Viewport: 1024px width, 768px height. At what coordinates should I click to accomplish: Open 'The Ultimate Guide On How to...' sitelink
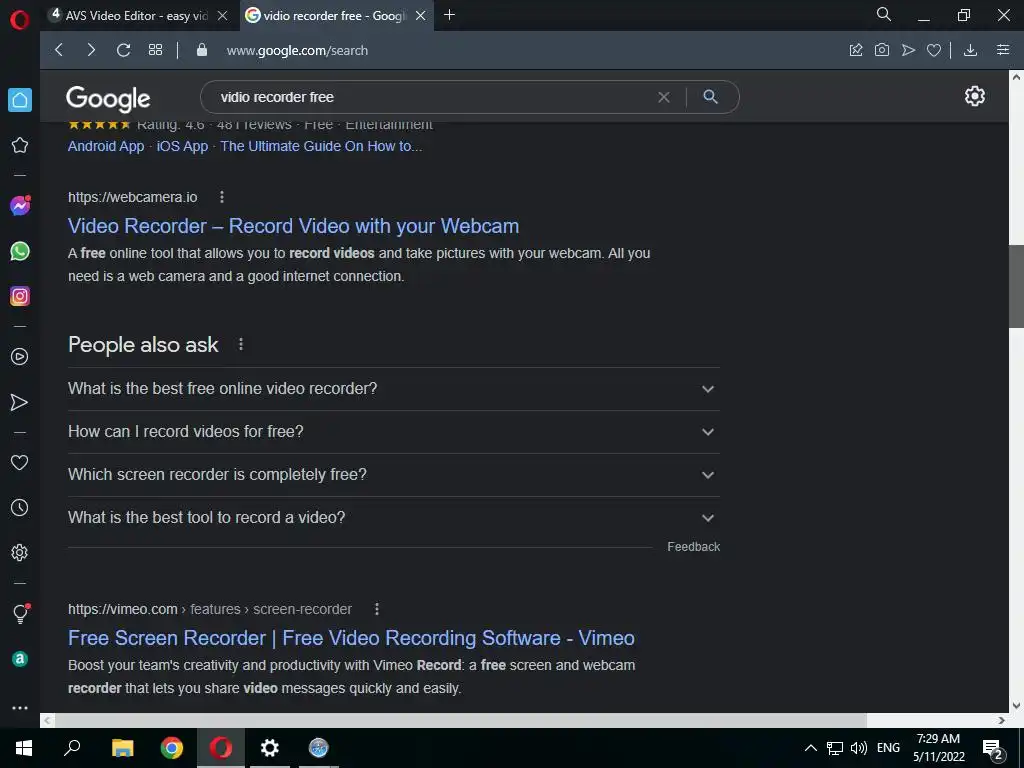coord(321,146)
